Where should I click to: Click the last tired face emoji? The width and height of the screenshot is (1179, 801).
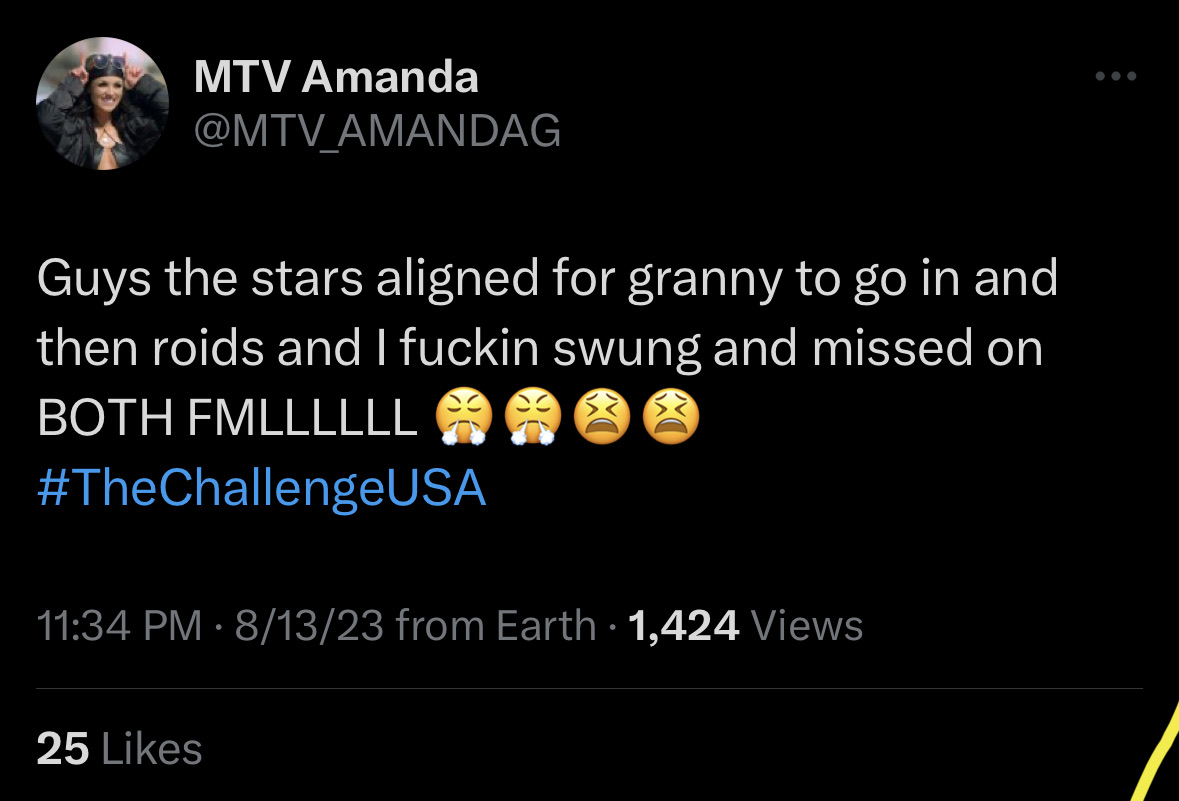tap(671, 417)
